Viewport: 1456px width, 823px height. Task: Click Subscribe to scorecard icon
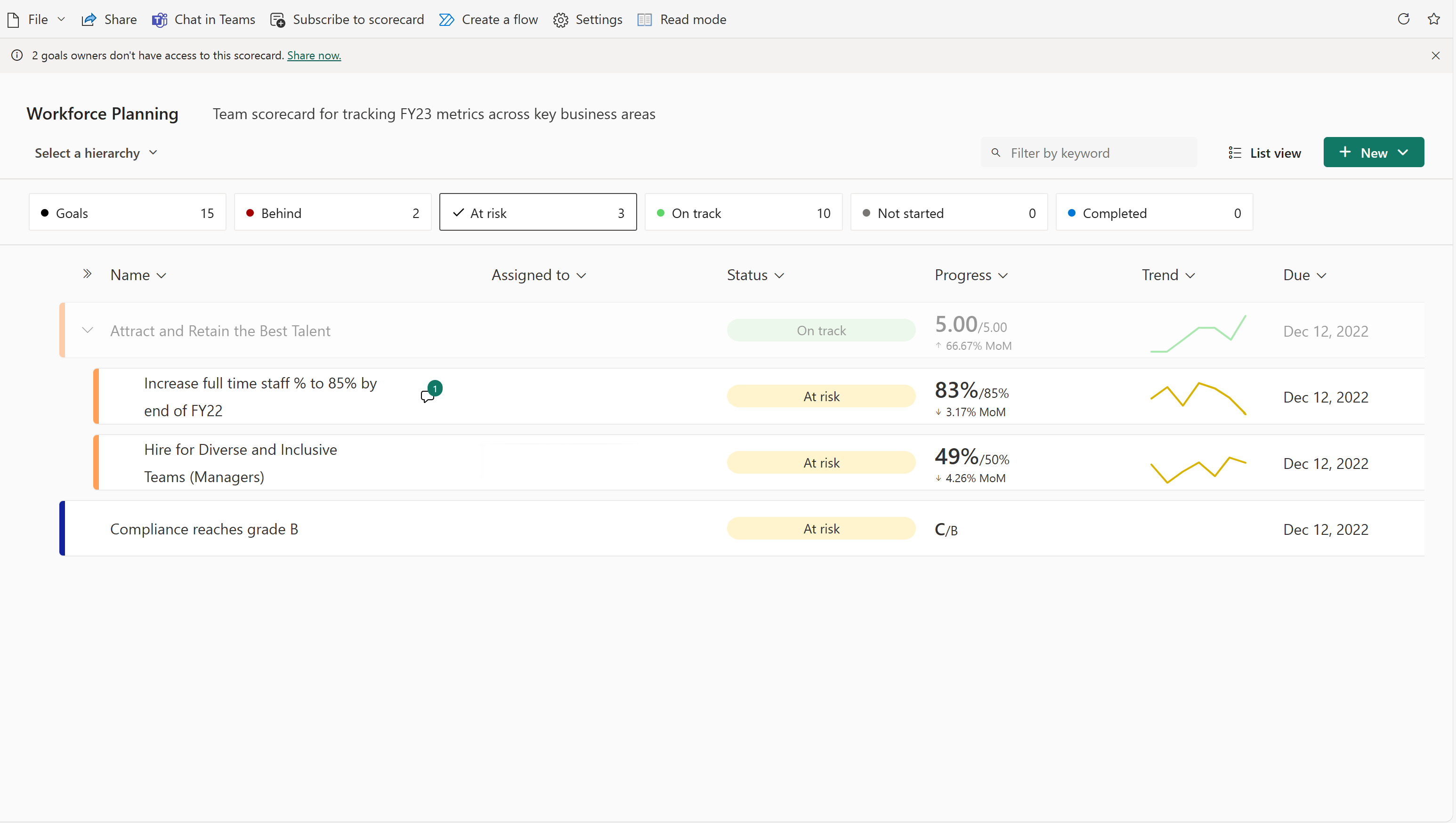pos(279,19)
